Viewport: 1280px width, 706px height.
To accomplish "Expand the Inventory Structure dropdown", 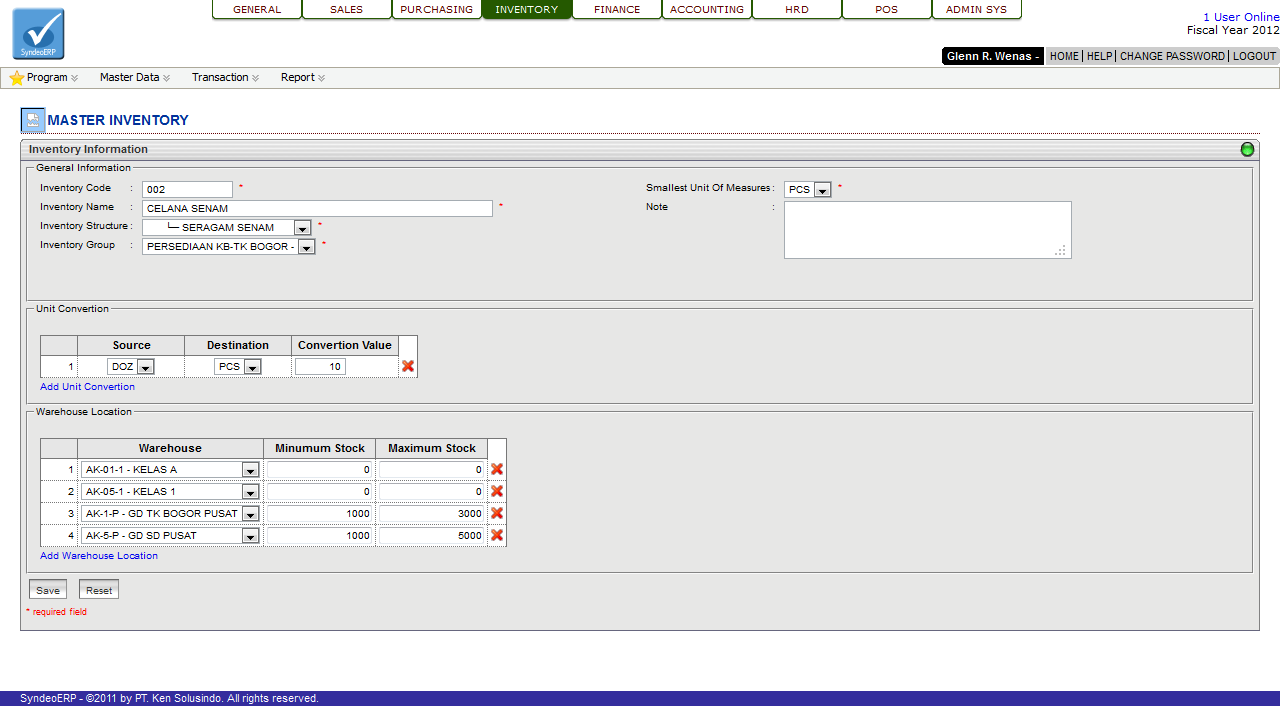I will point(302,228).
